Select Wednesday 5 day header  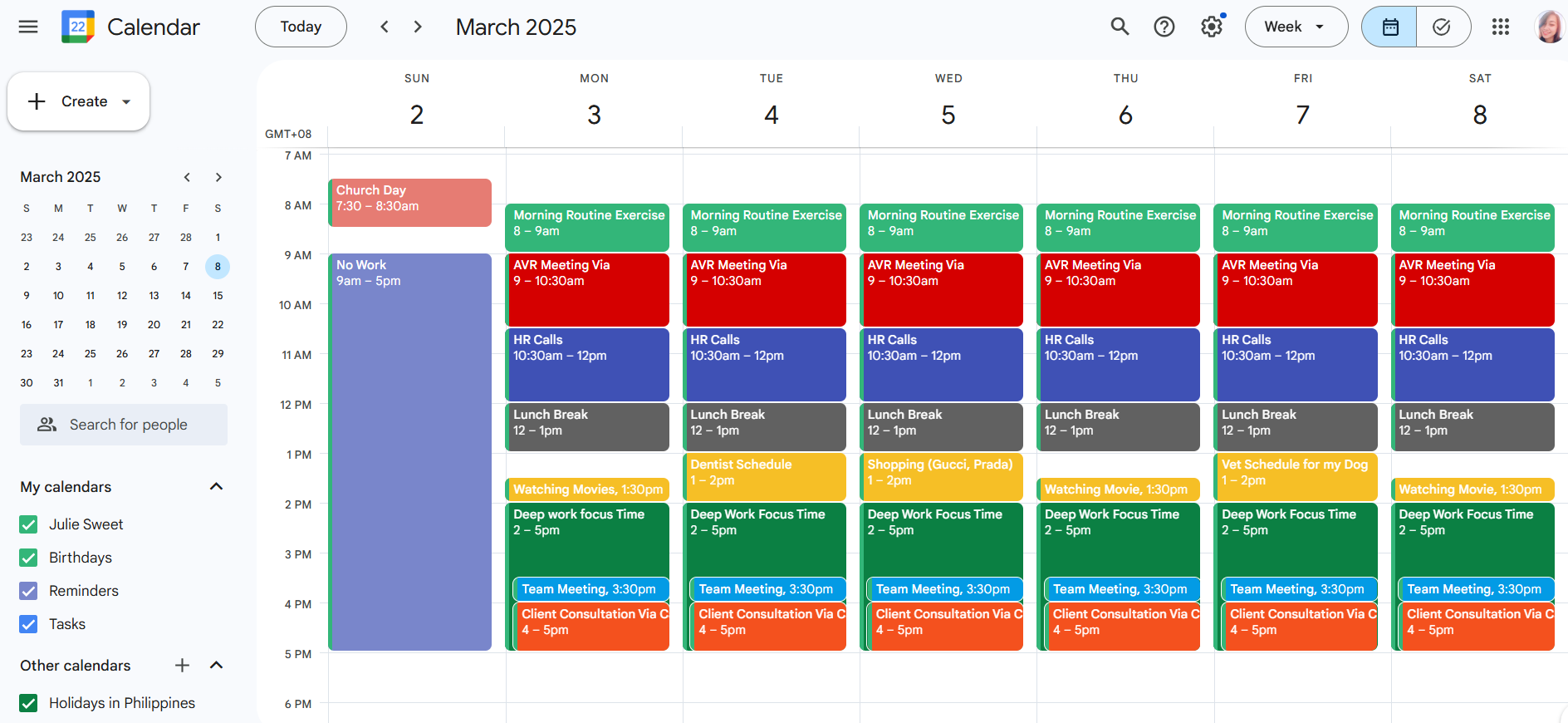click(x=948, y=114)
